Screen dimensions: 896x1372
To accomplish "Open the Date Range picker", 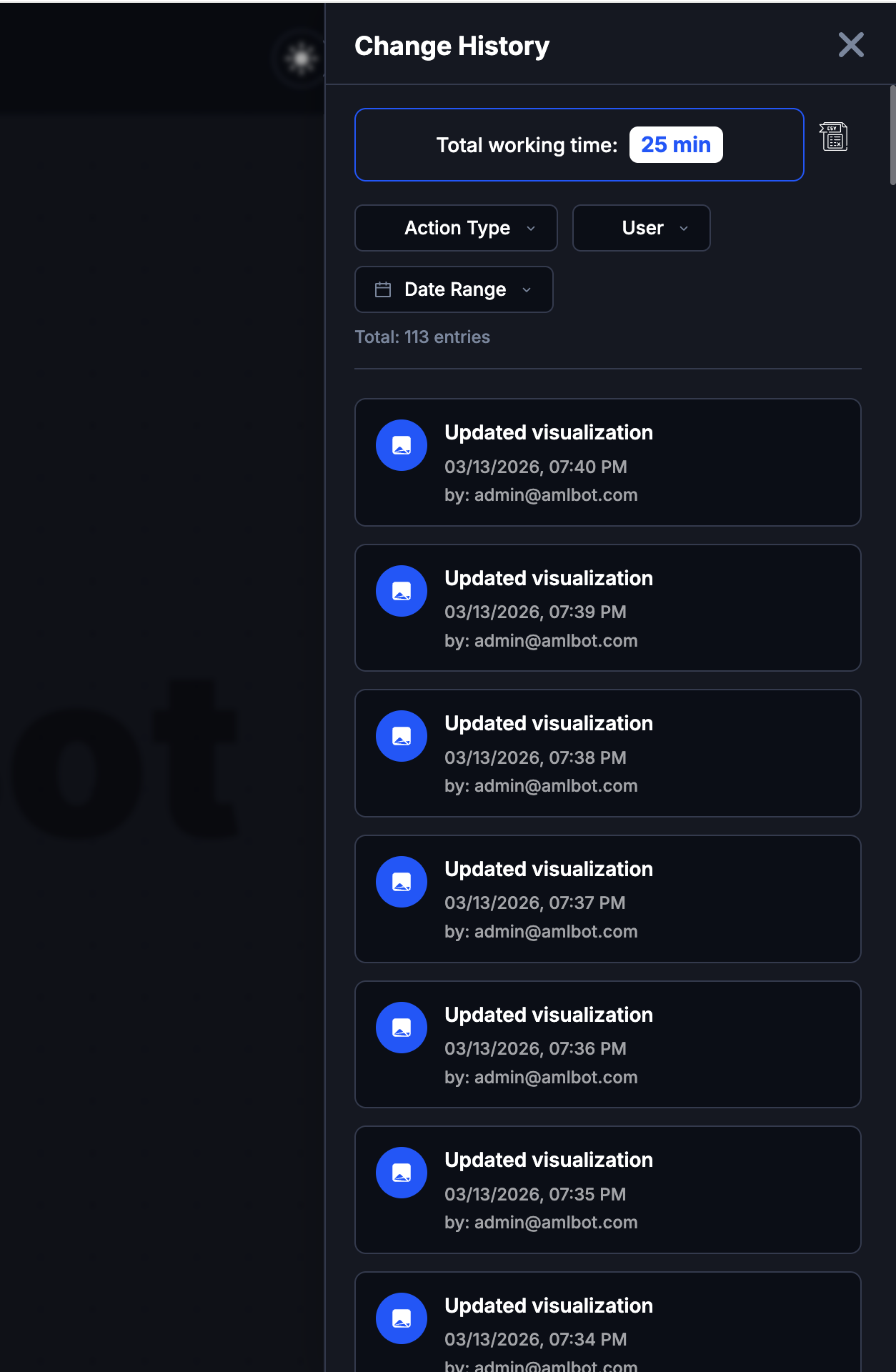I will point(454,289).
